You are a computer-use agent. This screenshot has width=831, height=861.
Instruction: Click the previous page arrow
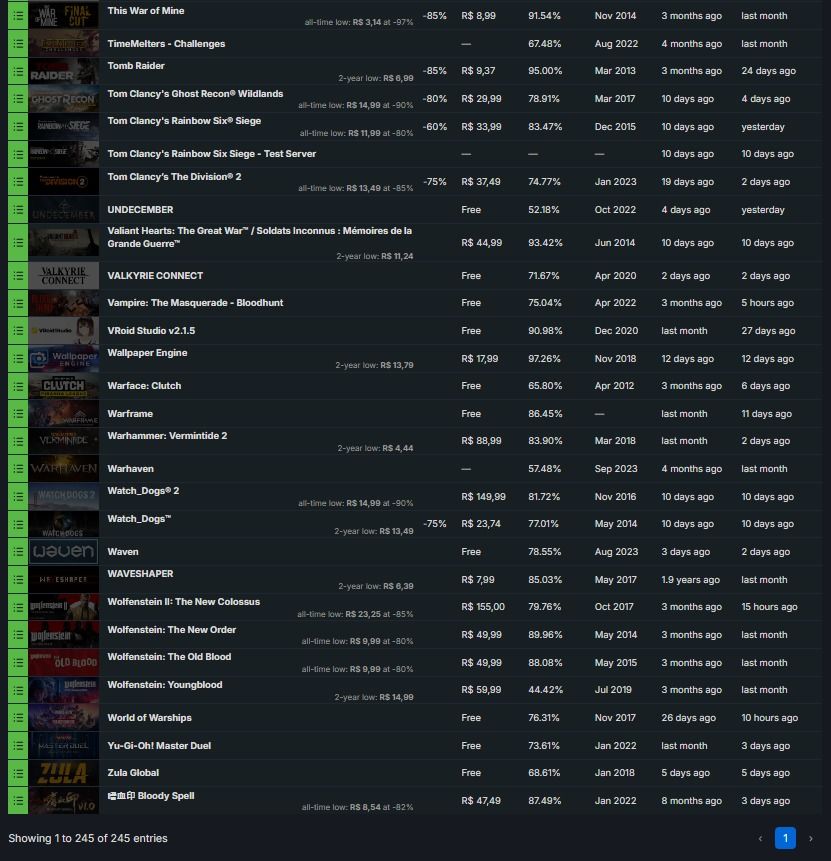(760, 838)
